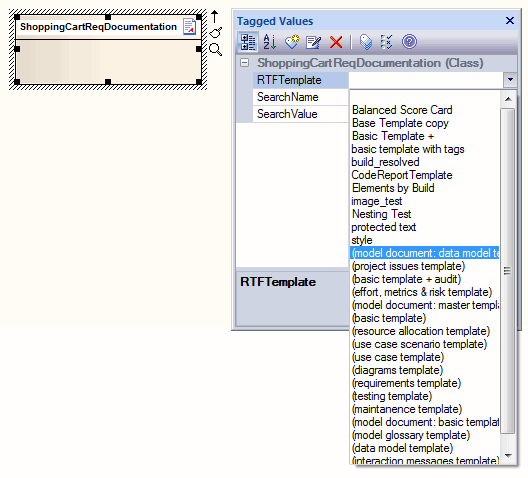Screen dimensions: 528x478
Task: Choose the (requirements template) list entry
Action: (406, 383)
